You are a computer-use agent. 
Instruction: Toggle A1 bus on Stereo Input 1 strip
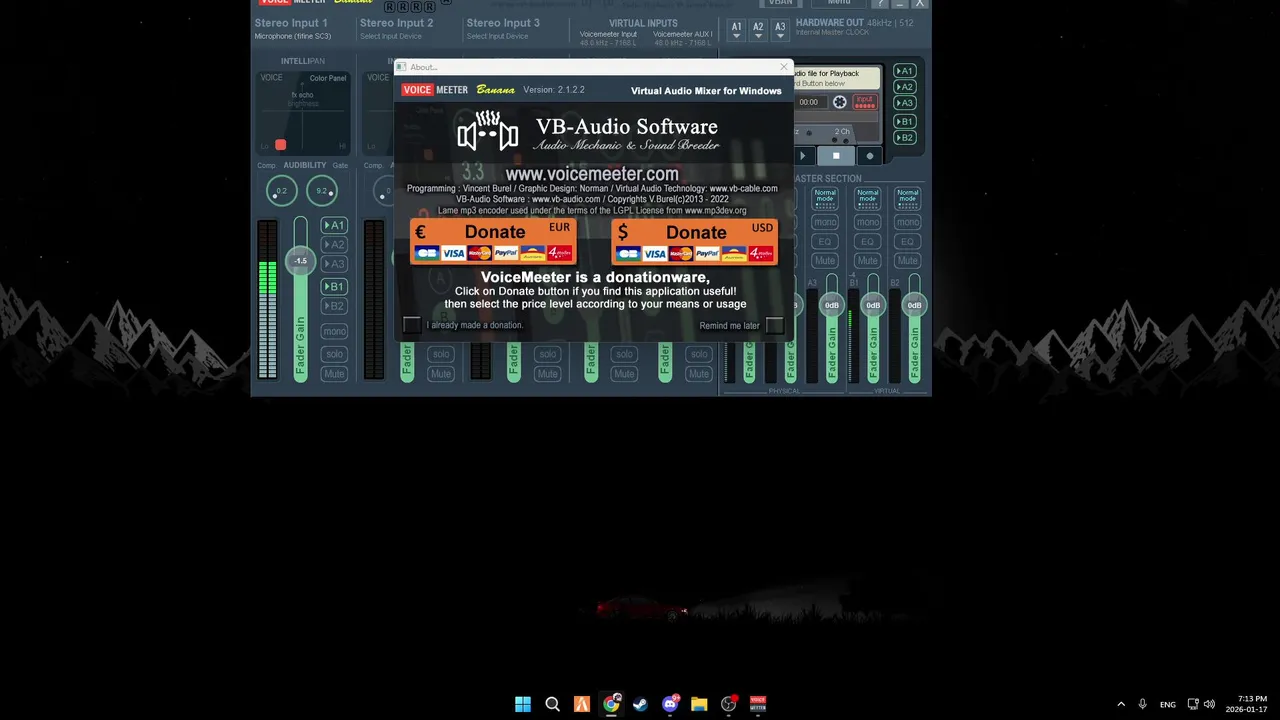334,225
